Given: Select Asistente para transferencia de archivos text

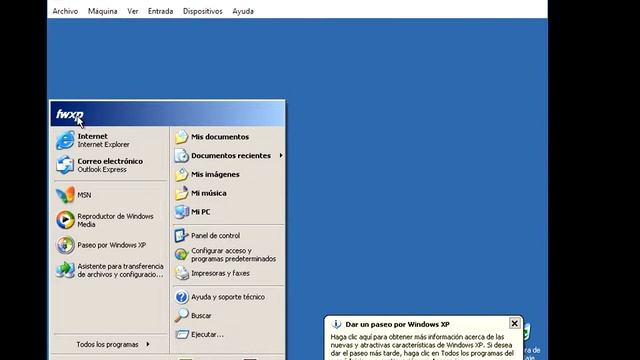Looking at the screenshot, I should (120, 270).
